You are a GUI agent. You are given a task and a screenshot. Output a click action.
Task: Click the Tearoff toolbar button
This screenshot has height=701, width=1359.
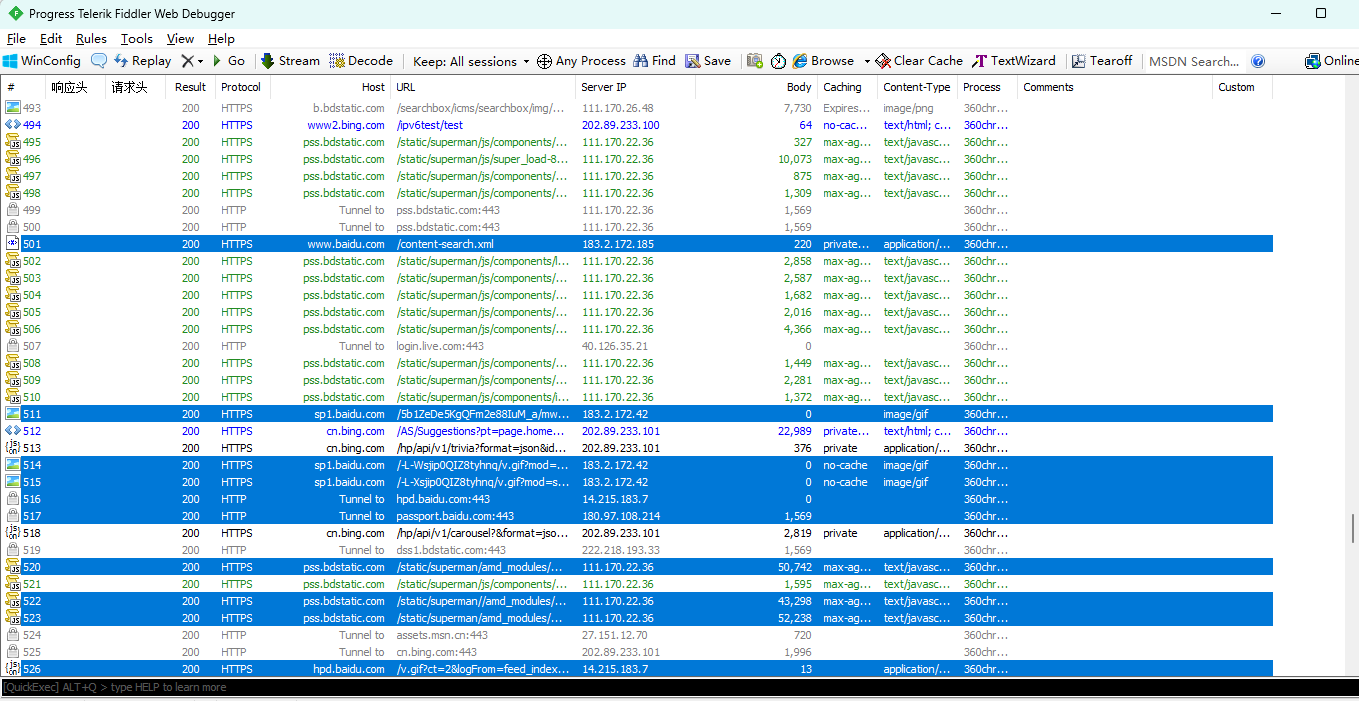(1102, 61)
